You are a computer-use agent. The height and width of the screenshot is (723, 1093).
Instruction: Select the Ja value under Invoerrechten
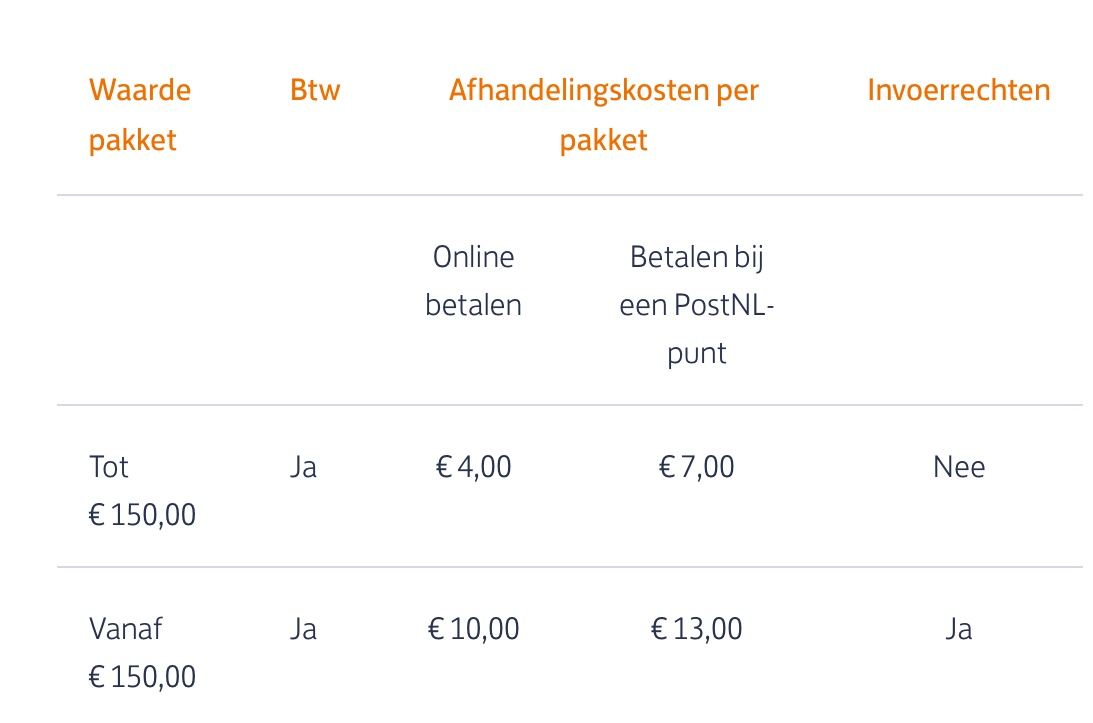click(959, 629)
